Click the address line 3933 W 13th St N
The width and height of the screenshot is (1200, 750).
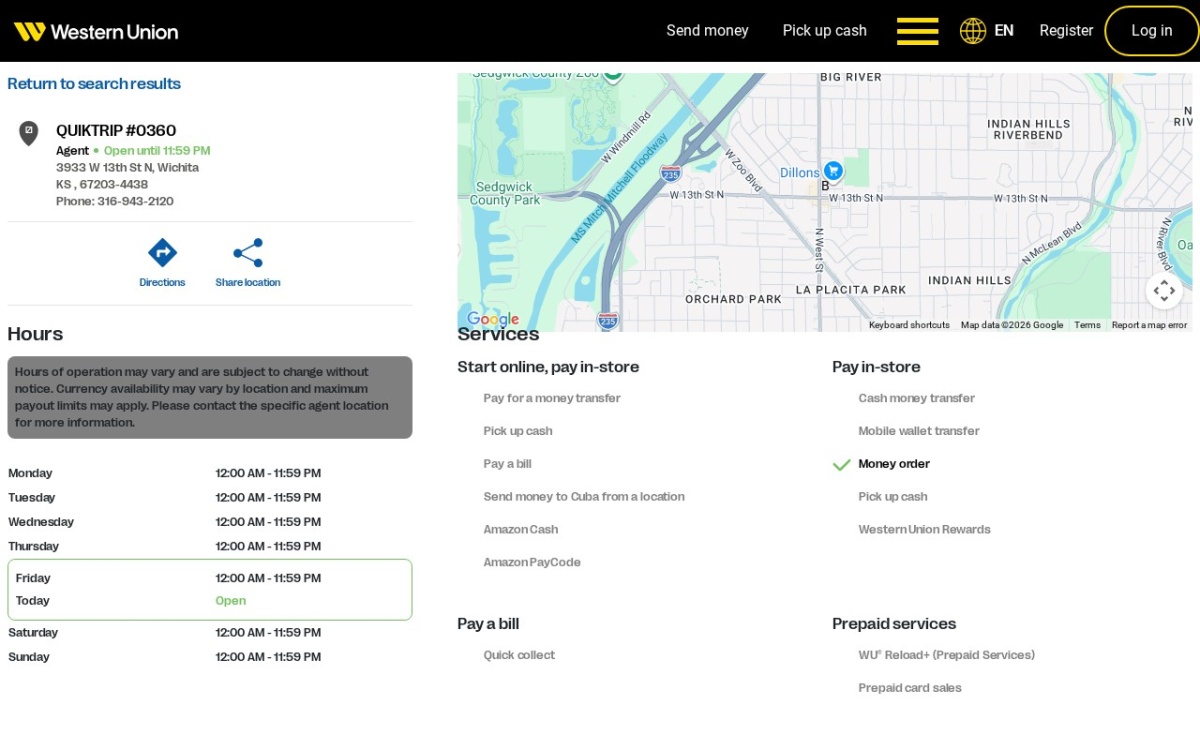[127, 168]
